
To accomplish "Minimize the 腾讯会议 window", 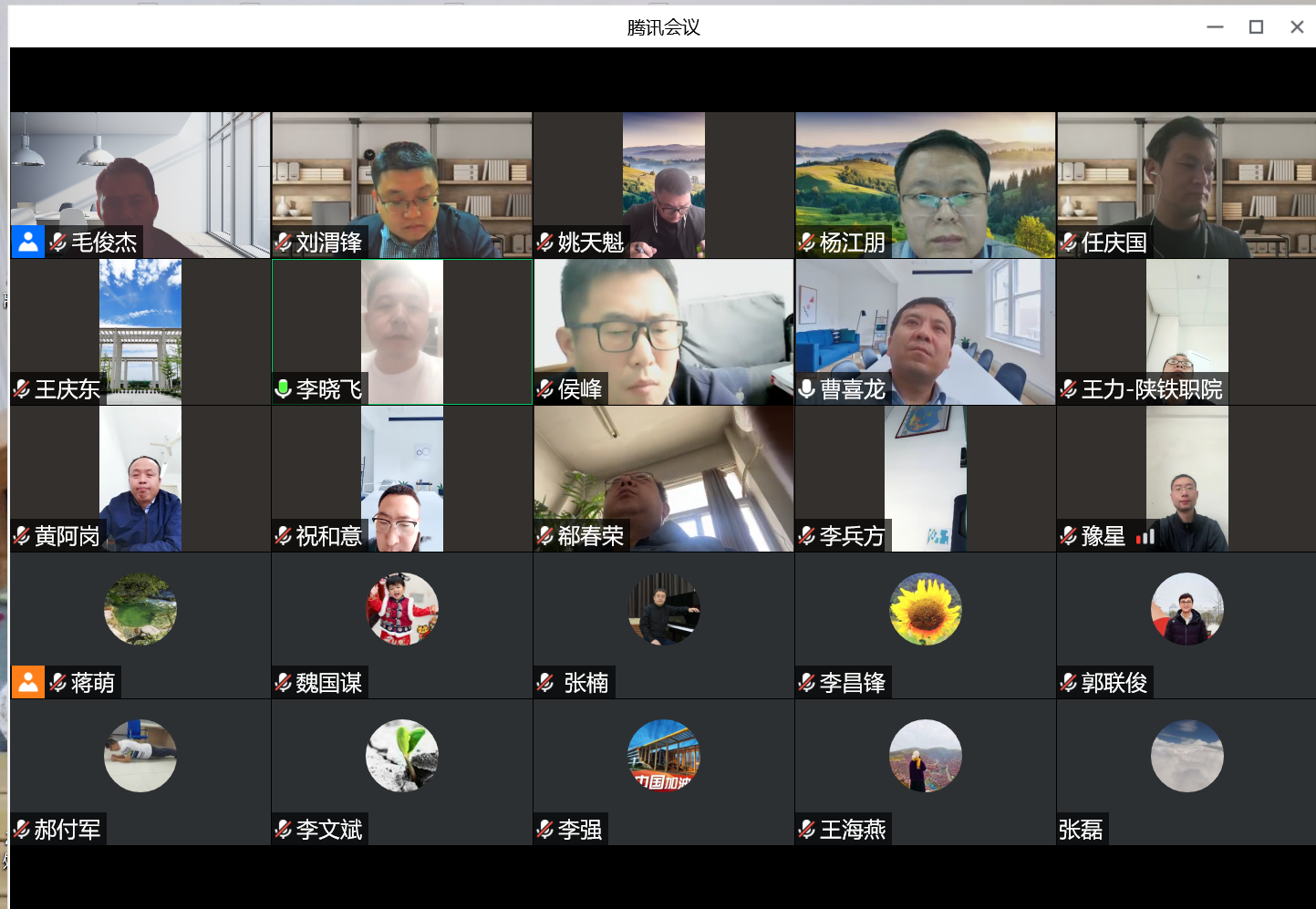I will coord(1215,27).
